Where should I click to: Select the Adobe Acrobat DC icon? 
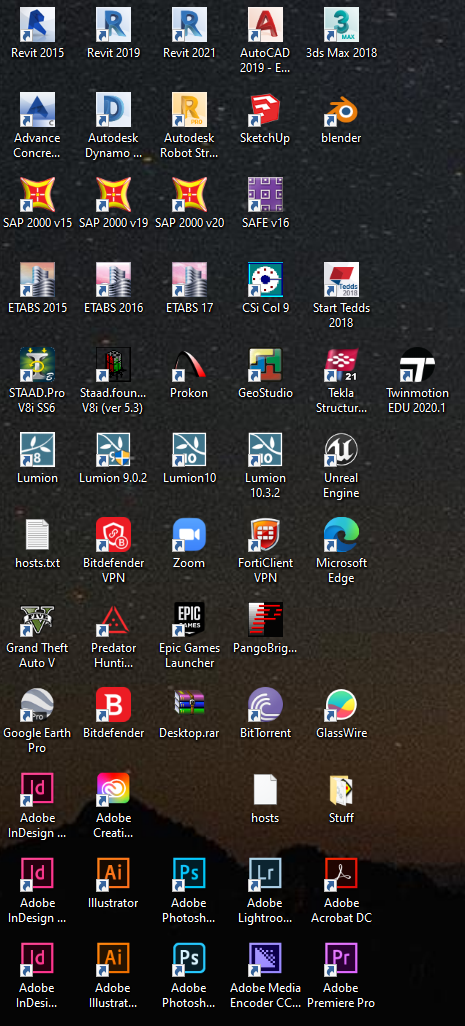click(341, 876)
